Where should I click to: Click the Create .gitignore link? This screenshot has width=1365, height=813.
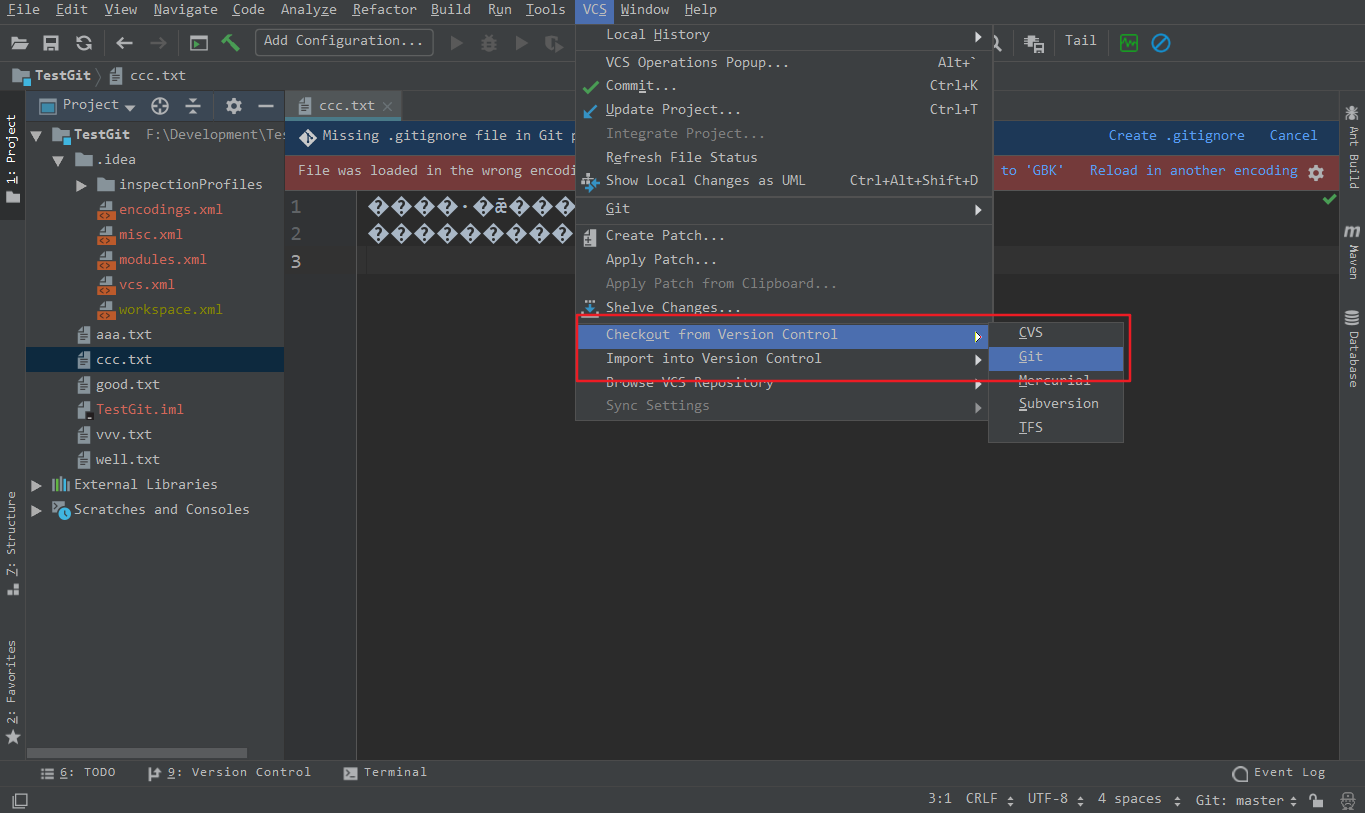pyautogui.click(x=1176, y=135)
